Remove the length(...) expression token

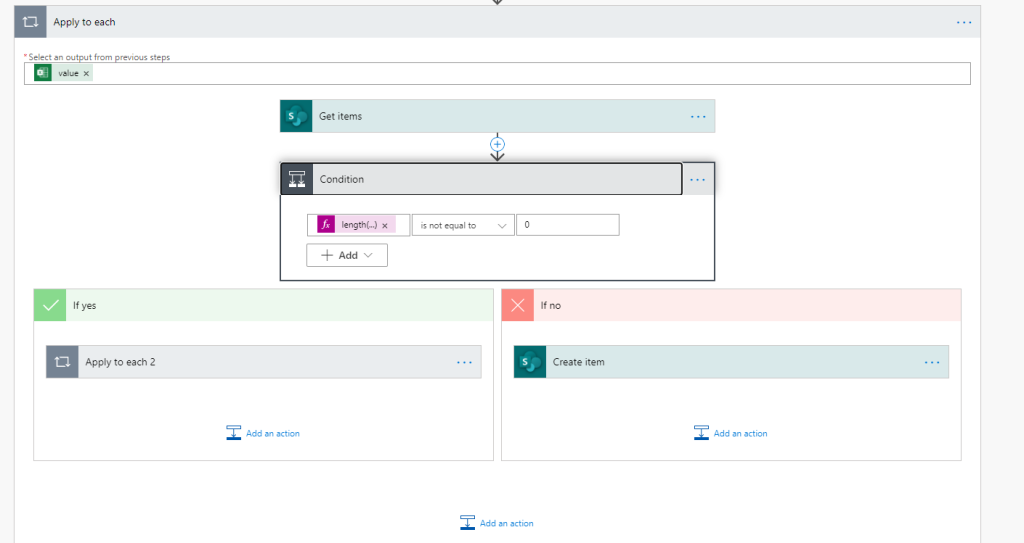(385, 225)
